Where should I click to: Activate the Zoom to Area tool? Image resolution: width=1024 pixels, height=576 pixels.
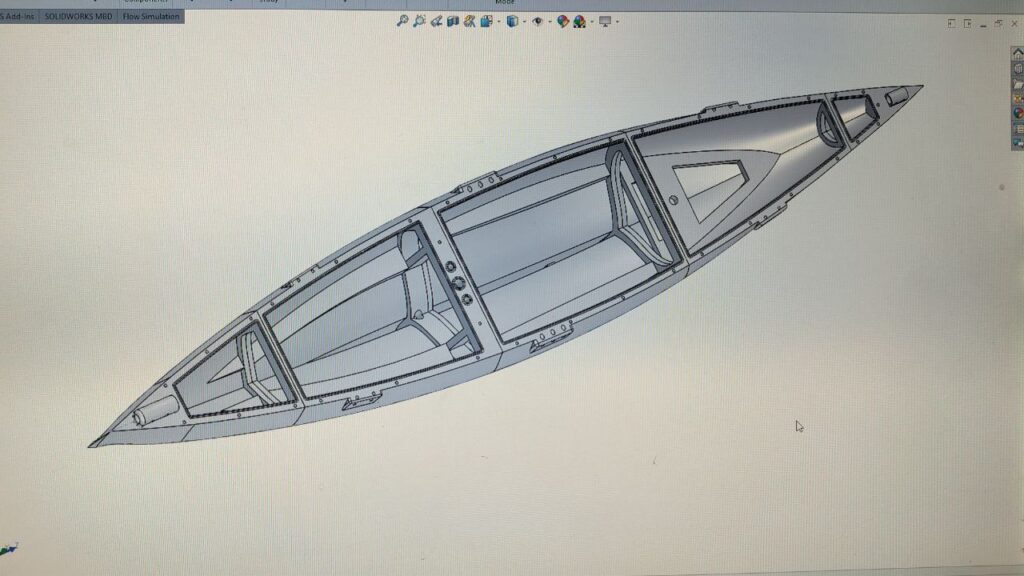pos(419,22)
